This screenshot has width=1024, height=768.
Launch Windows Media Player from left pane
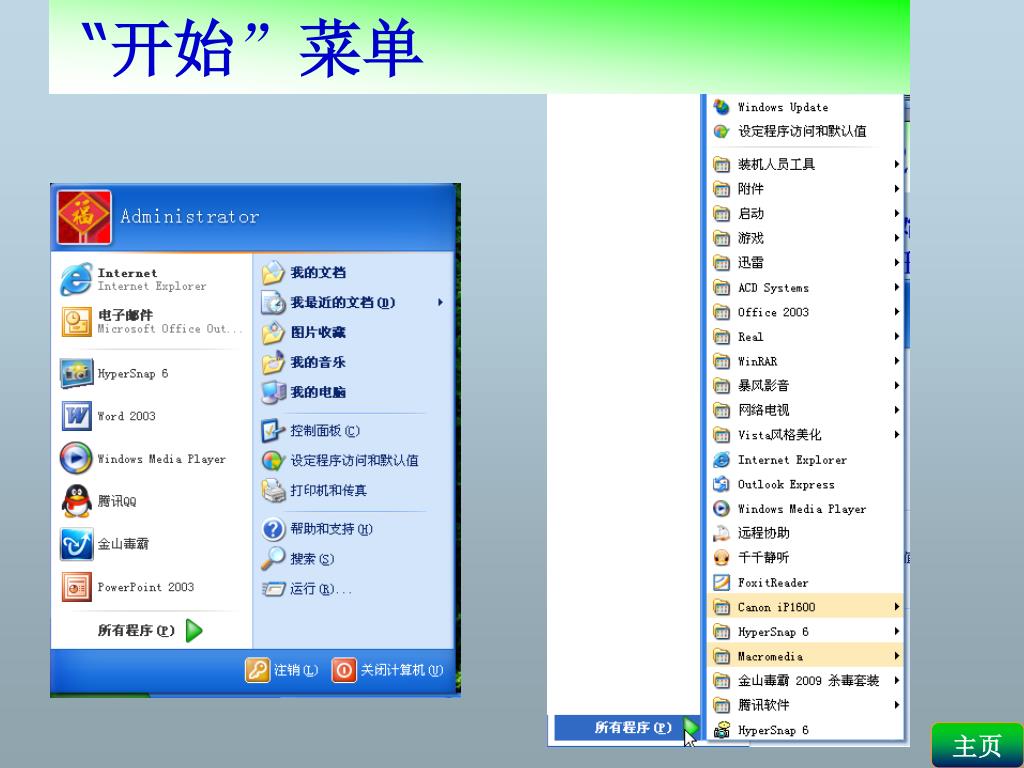76,458
